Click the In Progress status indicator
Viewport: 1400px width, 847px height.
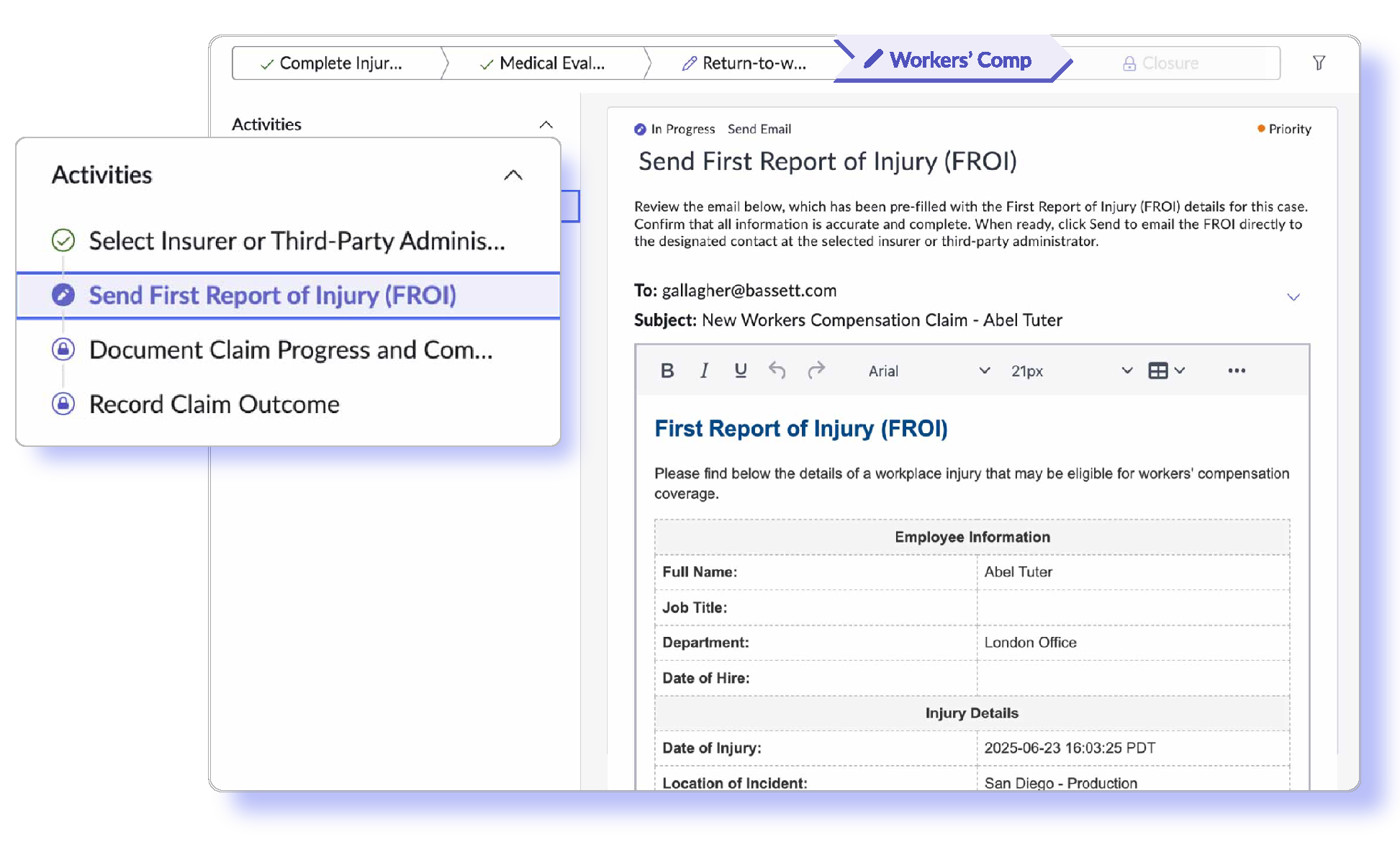coord(639,129)
